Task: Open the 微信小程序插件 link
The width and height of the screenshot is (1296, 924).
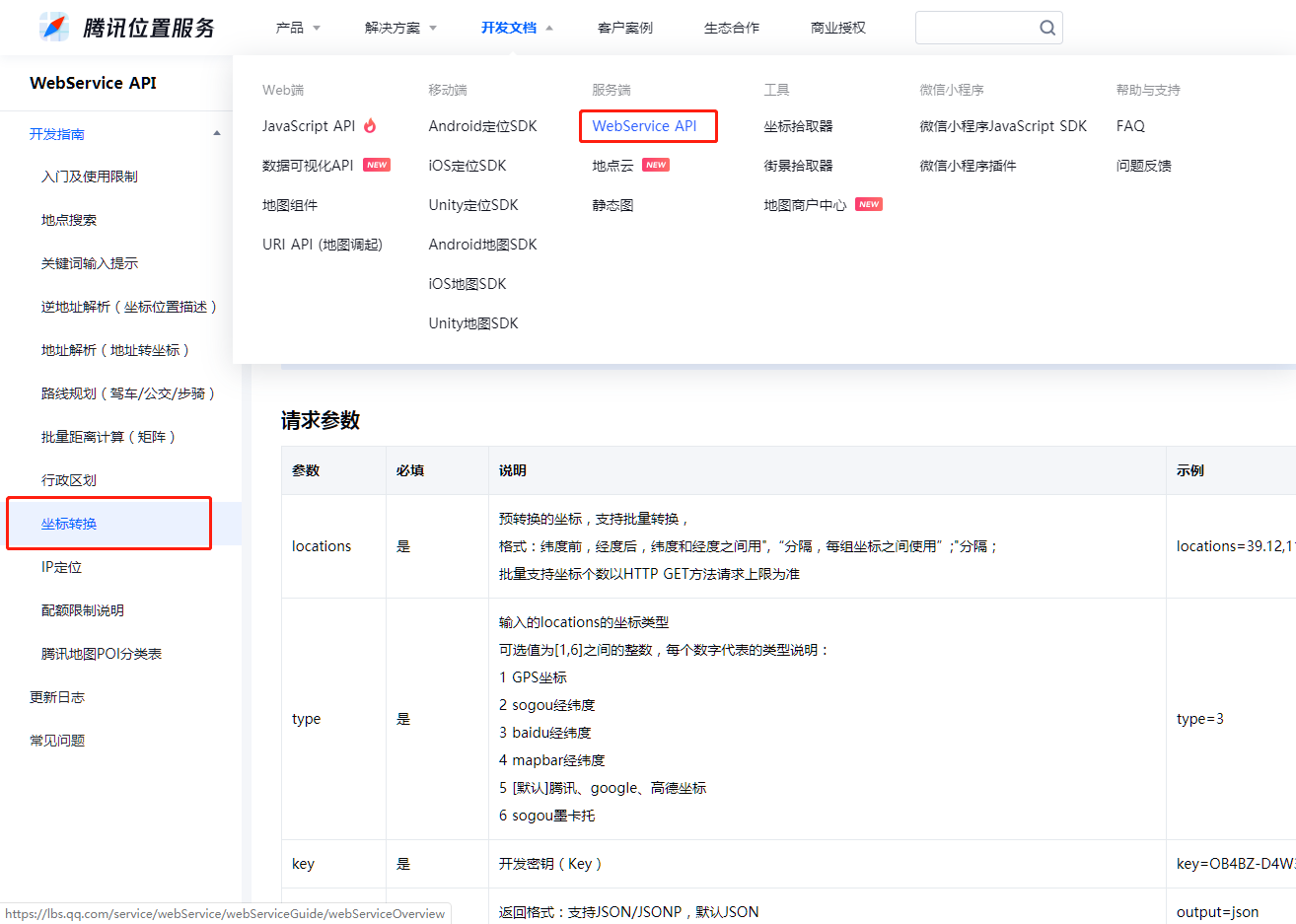Action: (969, 166)
